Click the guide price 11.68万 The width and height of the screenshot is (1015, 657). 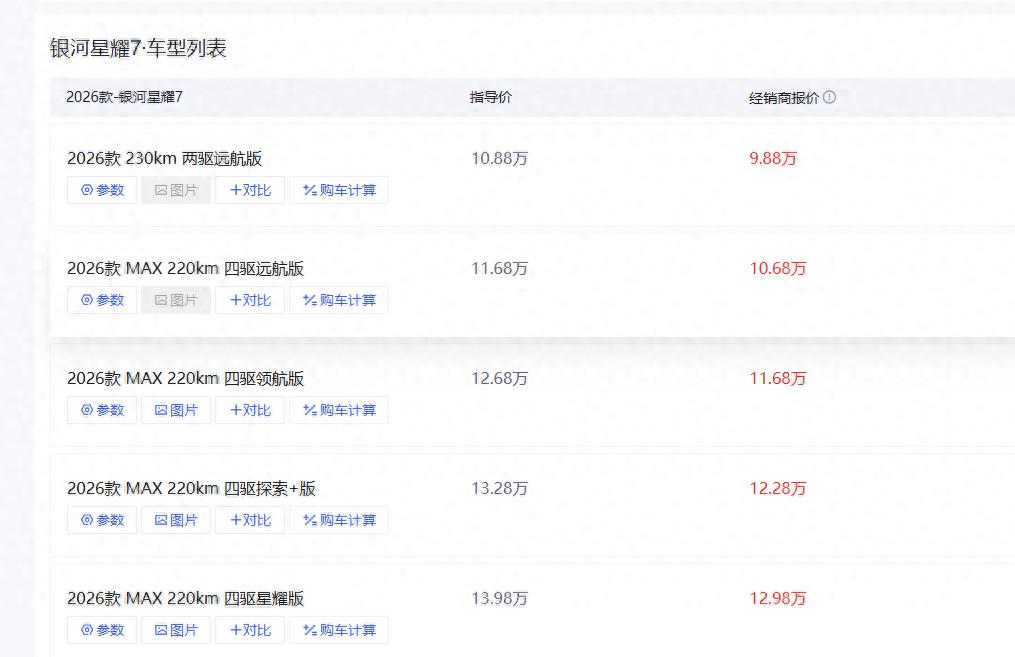[x=499, y=269]
